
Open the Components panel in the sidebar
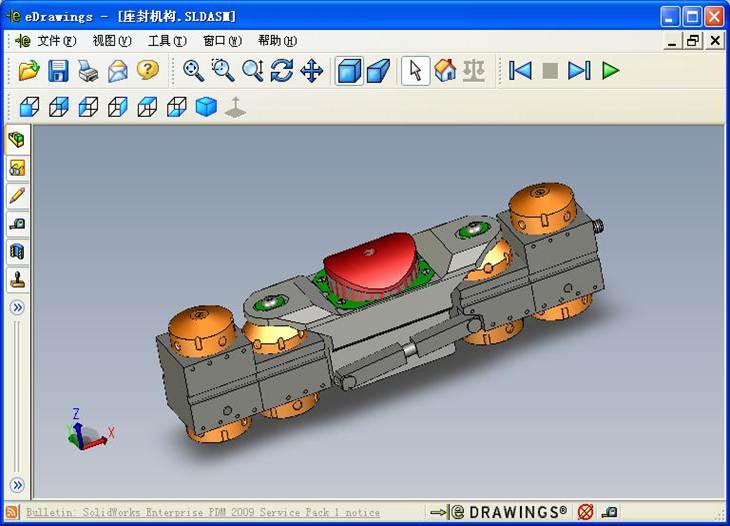coord(17,140)
